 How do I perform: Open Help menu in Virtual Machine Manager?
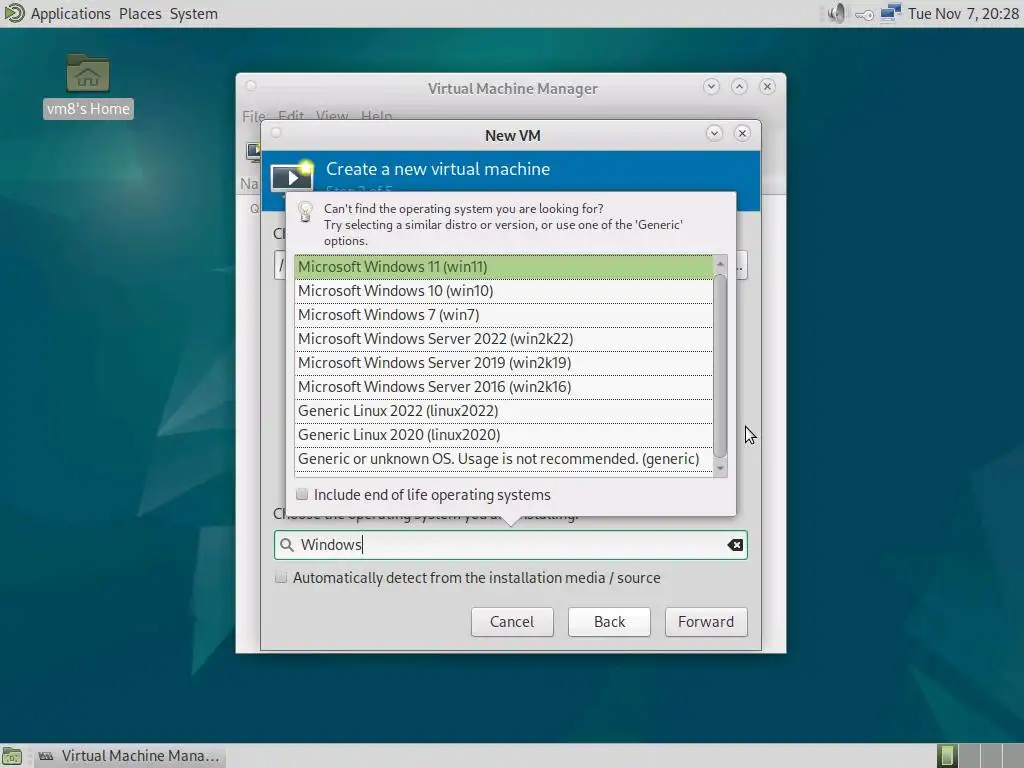[376, 116]
